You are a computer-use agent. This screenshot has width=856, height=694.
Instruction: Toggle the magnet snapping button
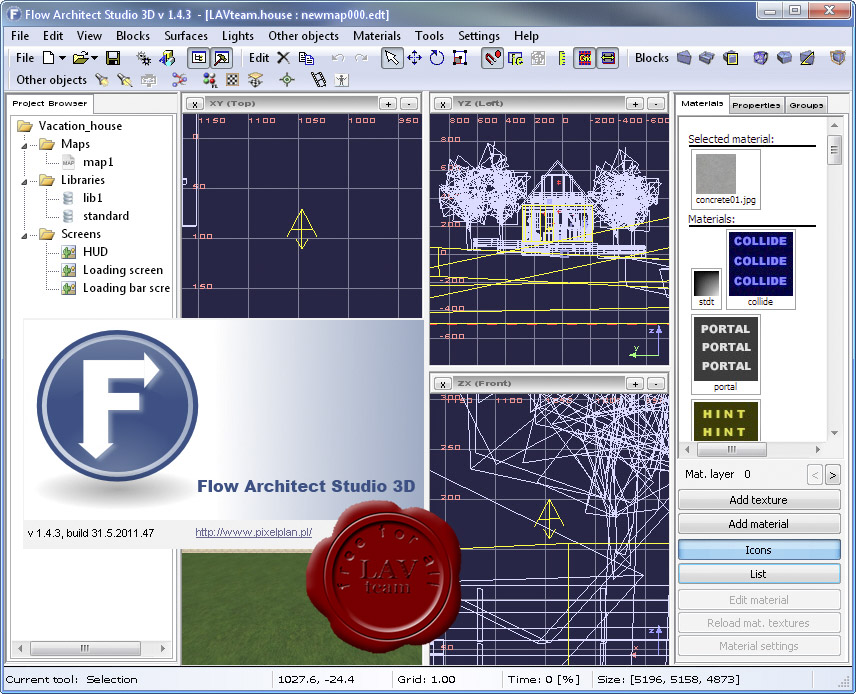click(x=492, y=58)
